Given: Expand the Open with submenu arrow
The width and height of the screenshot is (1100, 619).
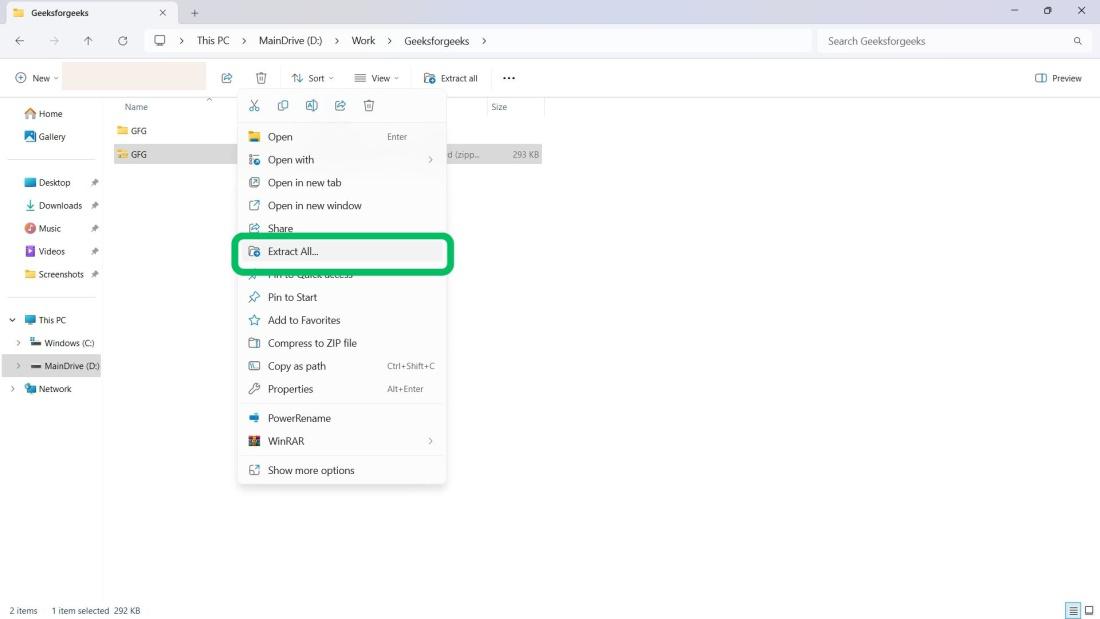Looking at the screenshot, I should point(430,160).
